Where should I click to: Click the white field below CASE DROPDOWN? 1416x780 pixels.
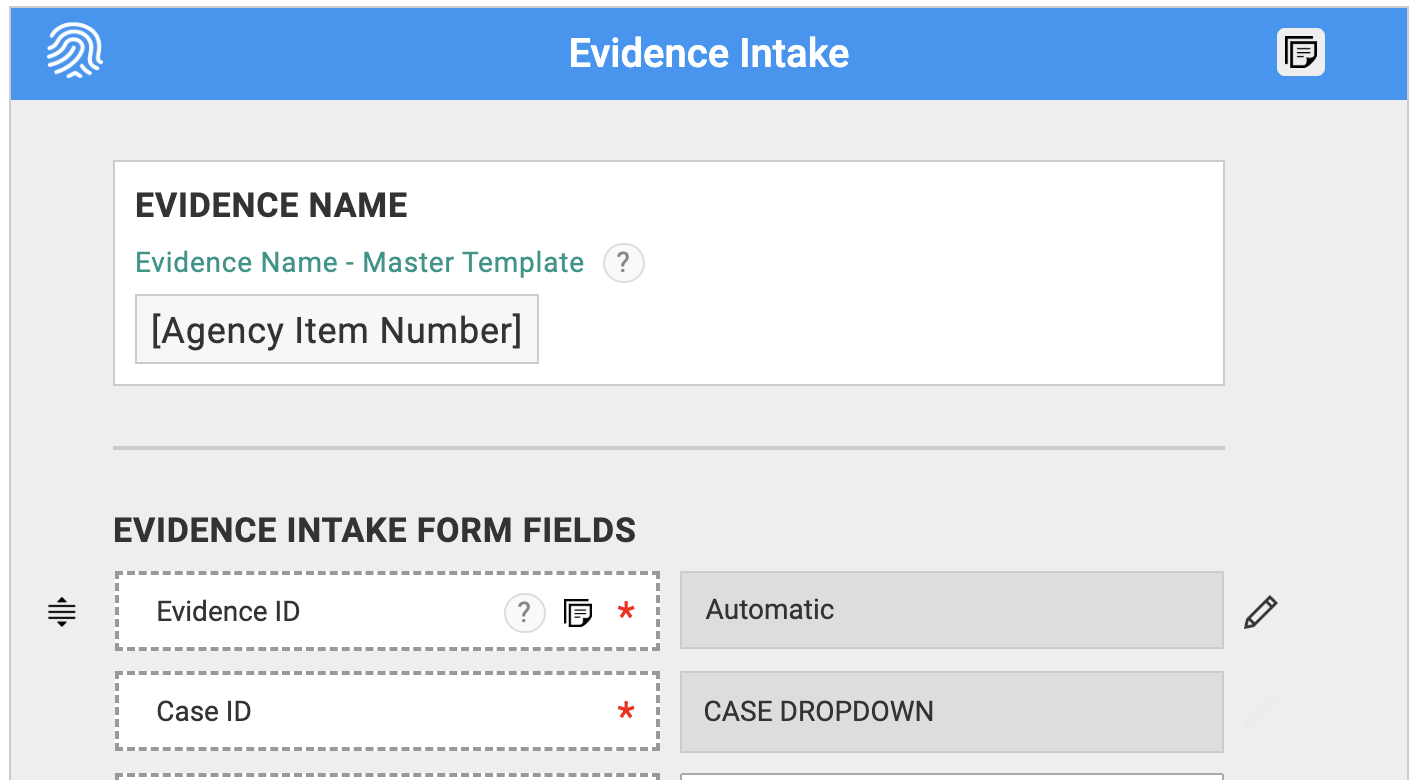click(951, 776)
